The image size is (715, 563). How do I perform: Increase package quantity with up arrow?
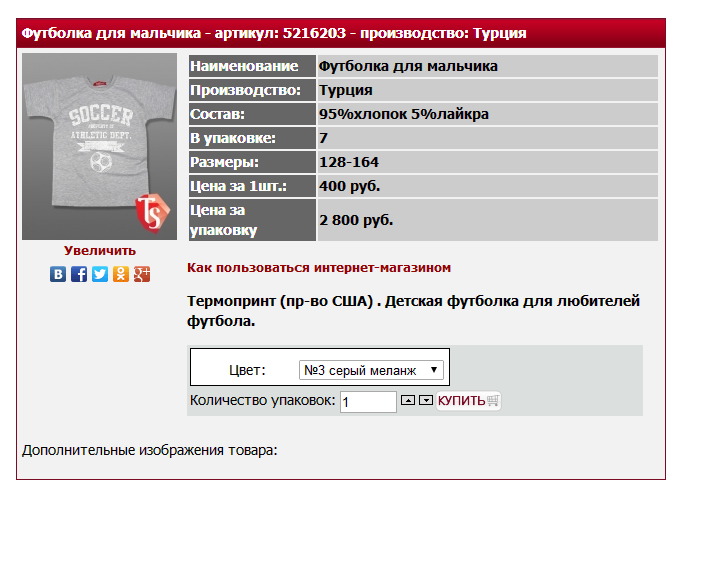[x=408, y=400]
